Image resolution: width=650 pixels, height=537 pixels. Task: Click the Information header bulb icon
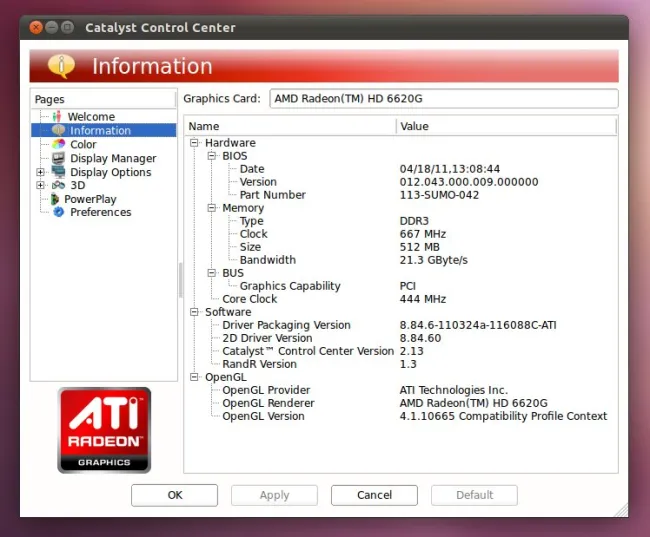point(61,66)
